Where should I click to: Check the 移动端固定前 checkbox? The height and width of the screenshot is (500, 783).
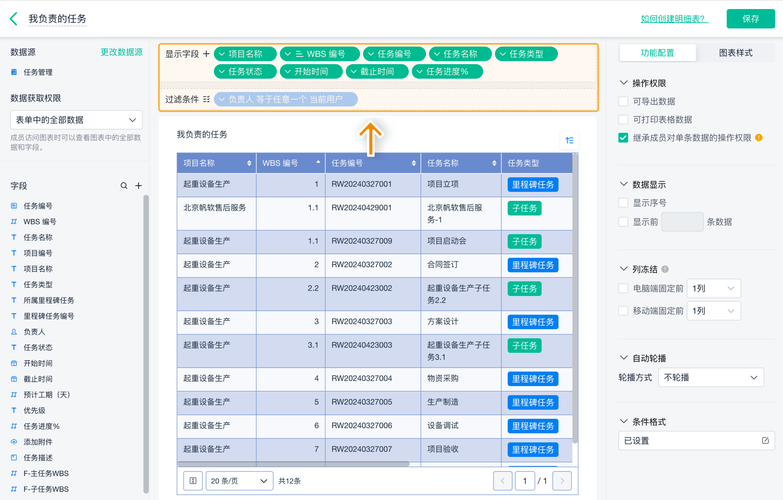coord(623,311)
